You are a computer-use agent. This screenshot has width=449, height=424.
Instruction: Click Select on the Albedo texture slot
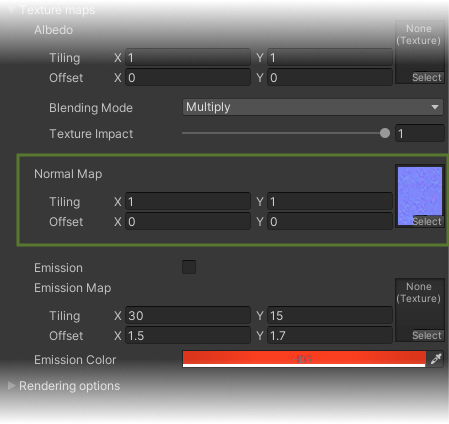(x=427, y=78)
